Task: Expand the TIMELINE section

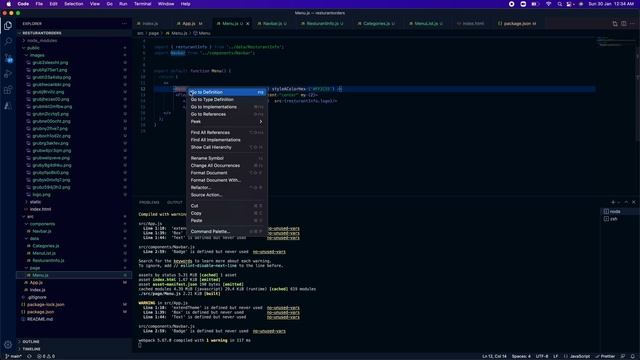Action: point(31,349)
